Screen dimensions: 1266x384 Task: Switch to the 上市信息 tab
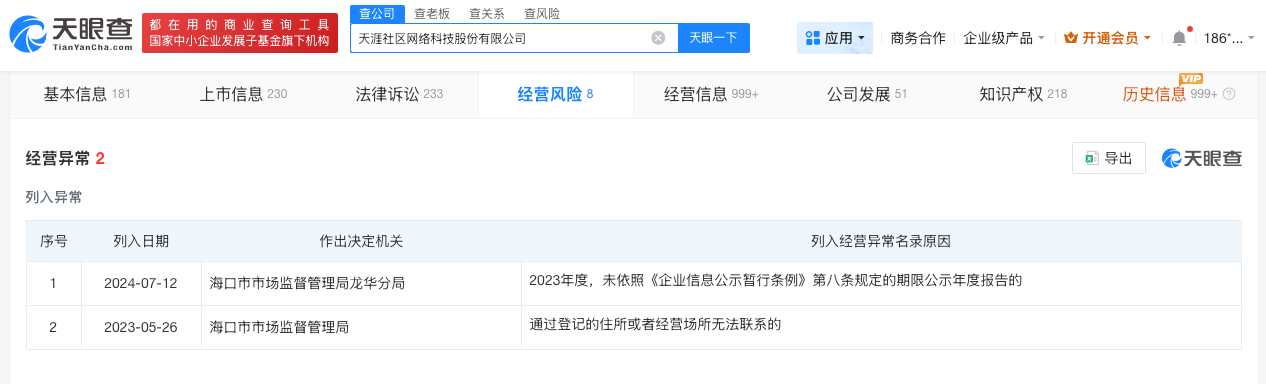coord(243,95)
